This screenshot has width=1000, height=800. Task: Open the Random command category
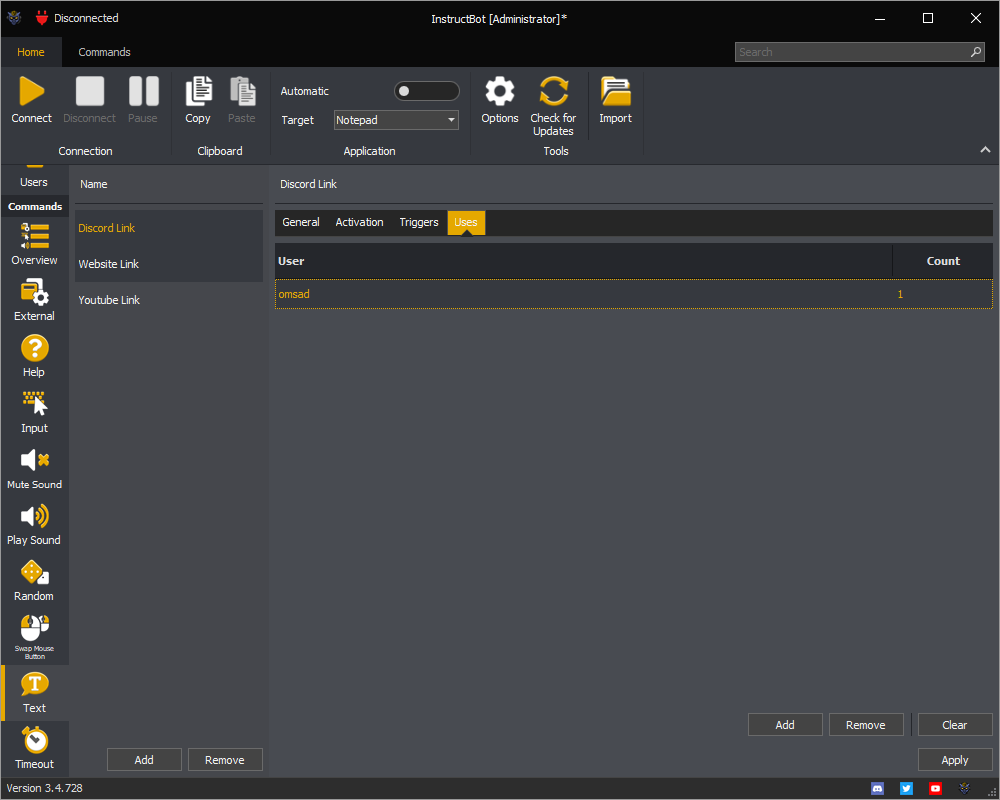point(34,578)
